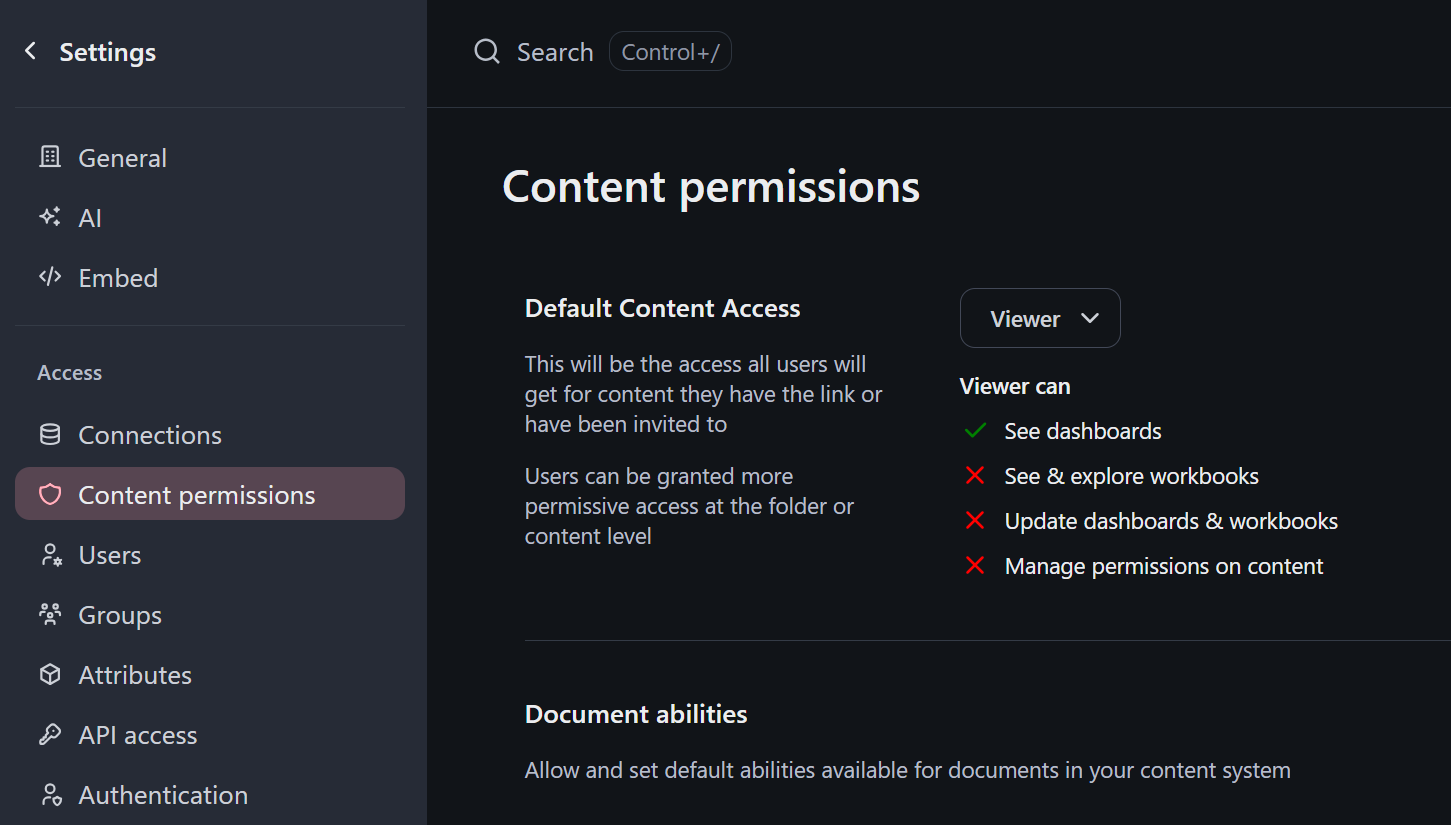Go to the Users settings page
The image size is (1451, 825).
pos(110,555)
